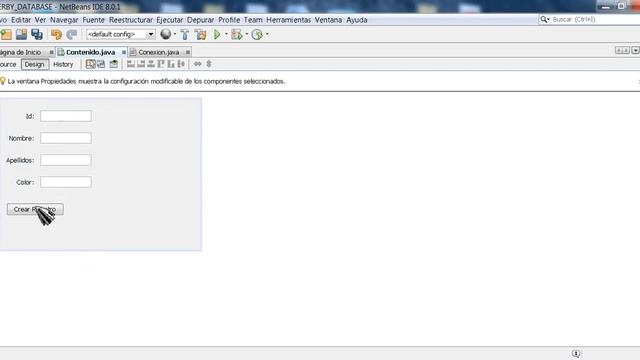Expand the Profile Project dropdown arrow
Screen dimensions: 640x360
(x=267, y=34)
